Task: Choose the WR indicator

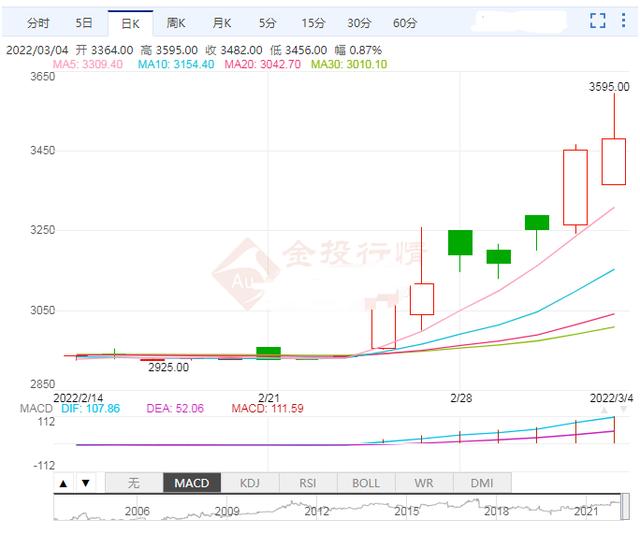Action: click(x=425, y=483)
